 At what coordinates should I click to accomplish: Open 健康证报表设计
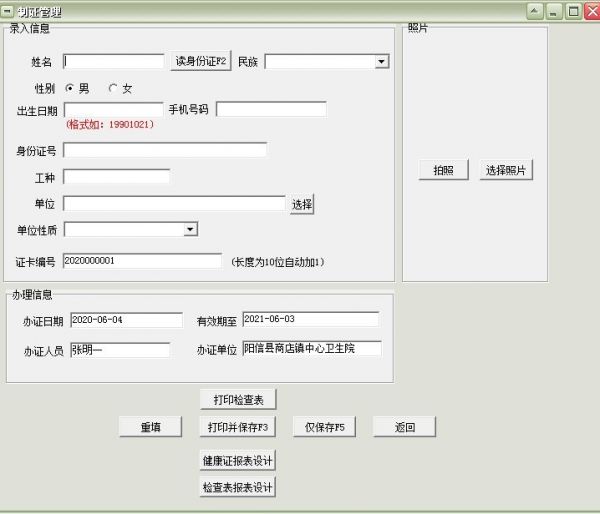pos(238,460)
